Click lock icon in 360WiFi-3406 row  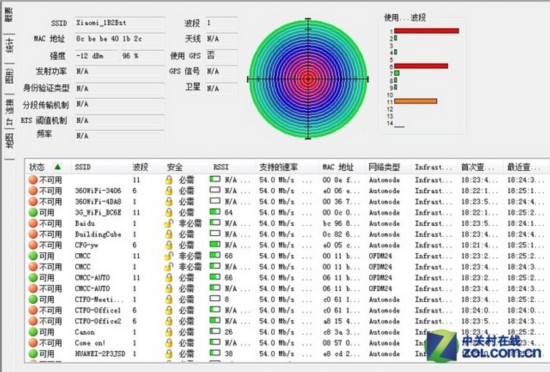click(169, 191)
